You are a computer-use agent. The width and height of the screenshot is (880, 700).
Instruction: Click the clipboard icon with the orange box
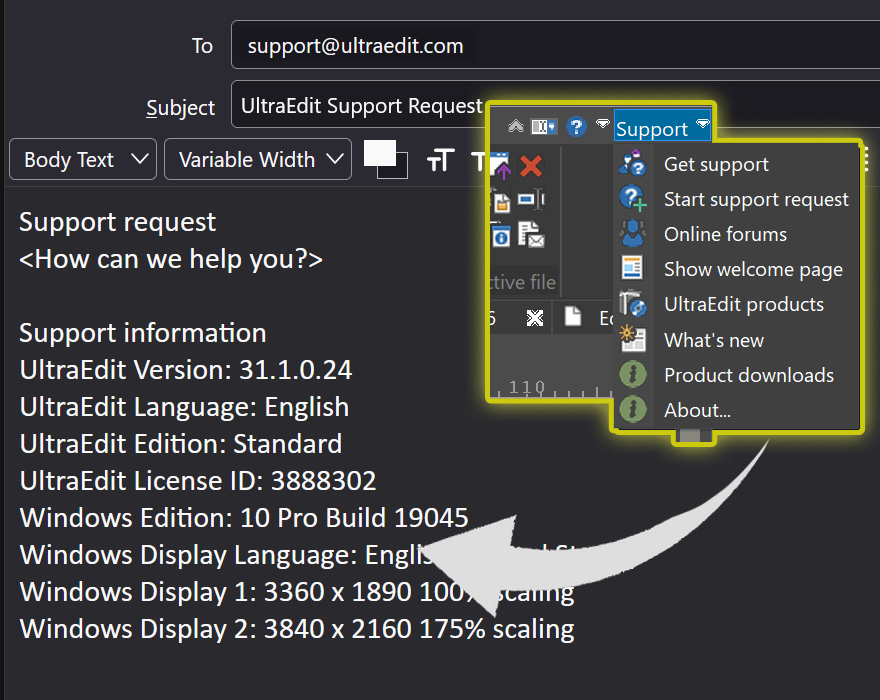501,201
